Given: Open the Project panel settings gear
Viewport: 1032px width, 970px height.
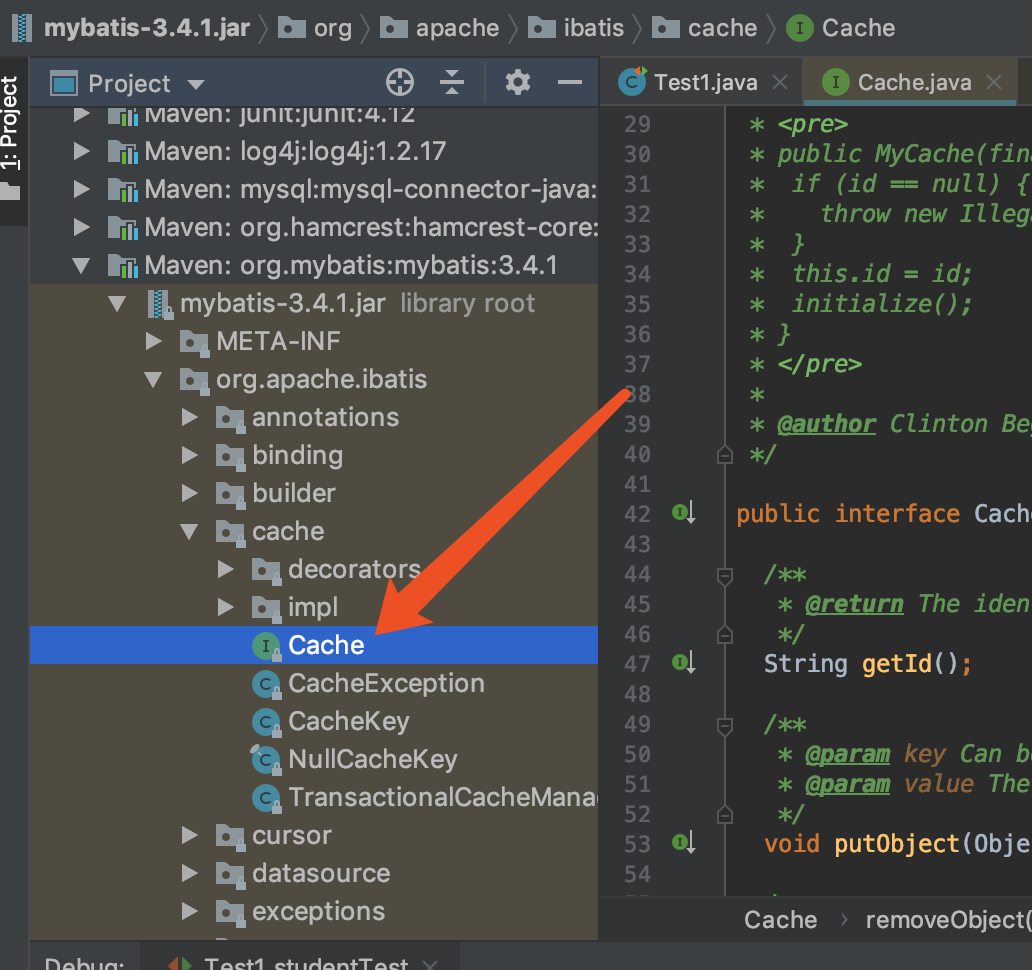Looking at the screenshot, I should tap(517, 83).
